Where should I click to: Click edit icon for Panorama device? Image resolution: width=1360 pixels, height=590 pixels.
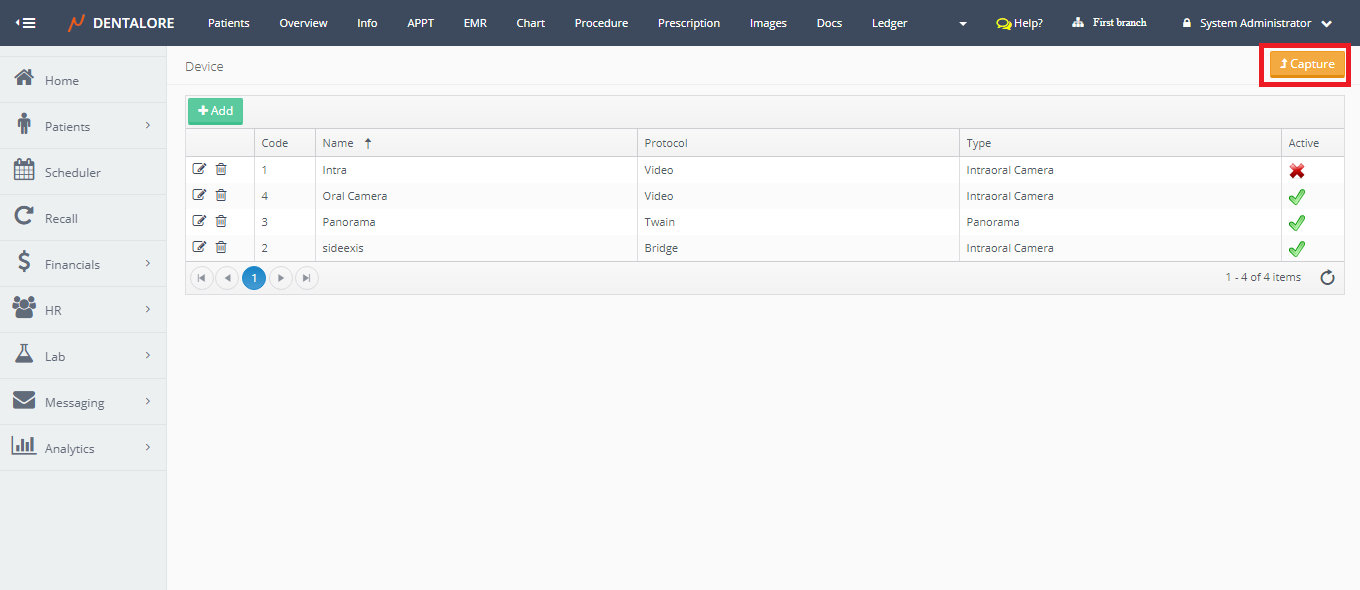click(x=199, y=222)
